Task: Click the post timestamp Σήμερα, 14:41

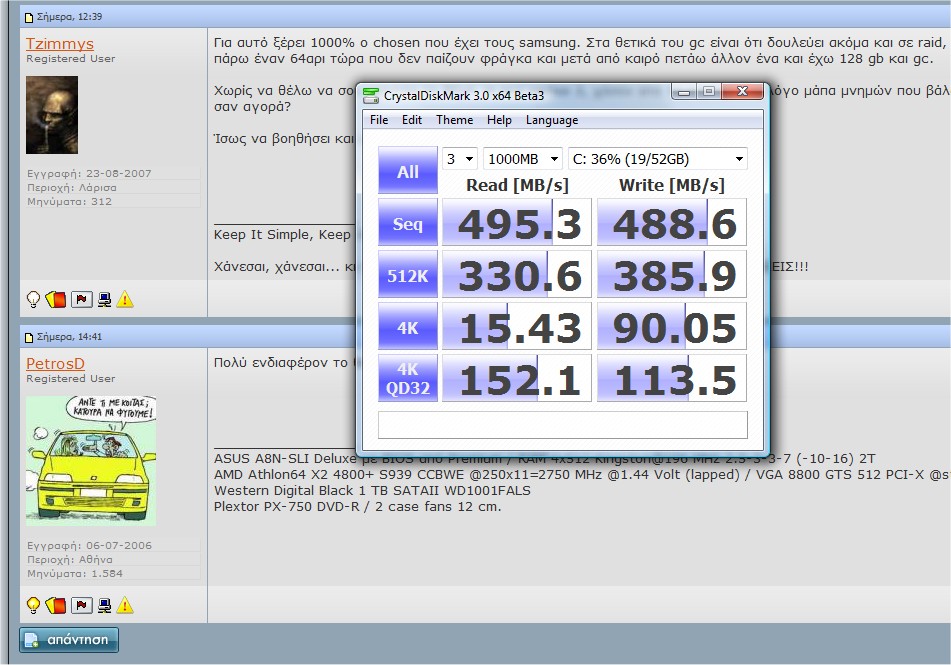Action: 69,337
